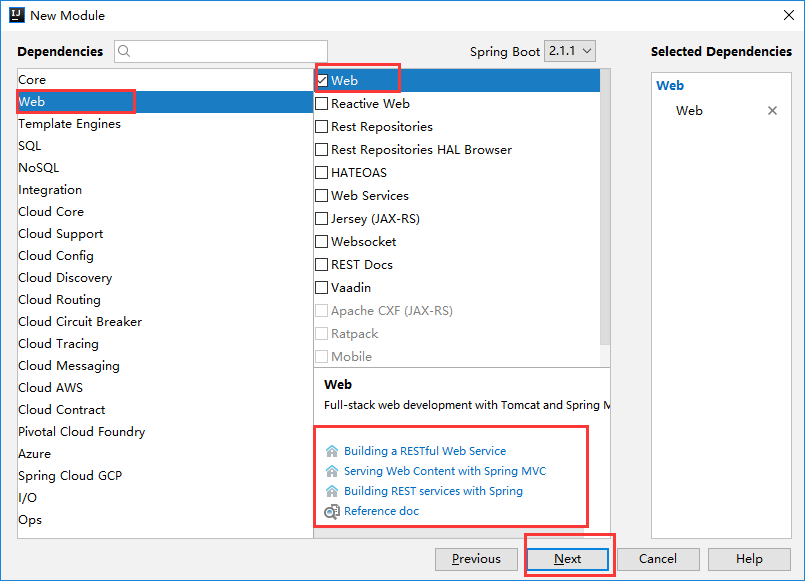The width and height of the screenshot is (805, 581).
Task: Select the SQL dependency category
Action: (x=29, y=145)
